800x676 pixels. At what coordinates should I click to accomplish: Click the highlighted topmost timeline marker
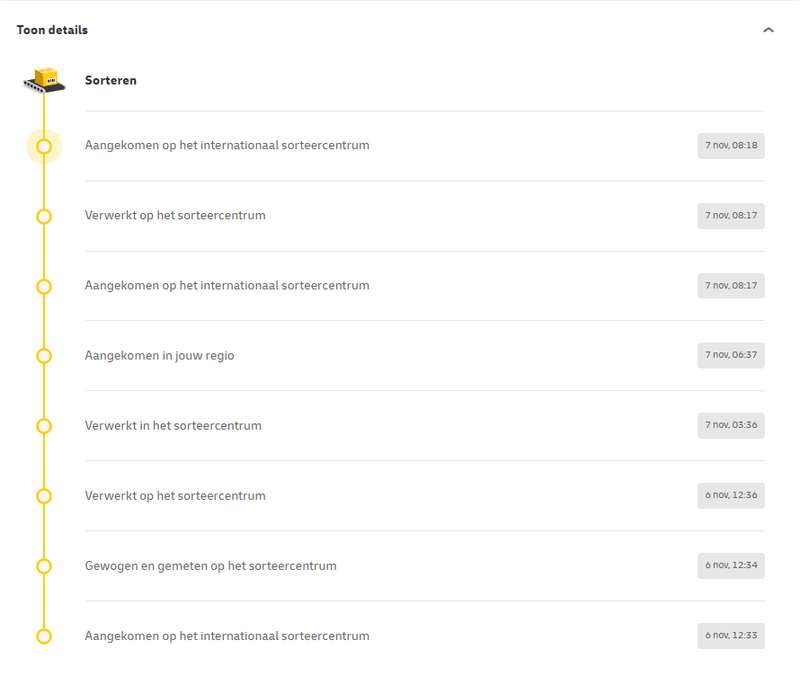pos(44,146)
